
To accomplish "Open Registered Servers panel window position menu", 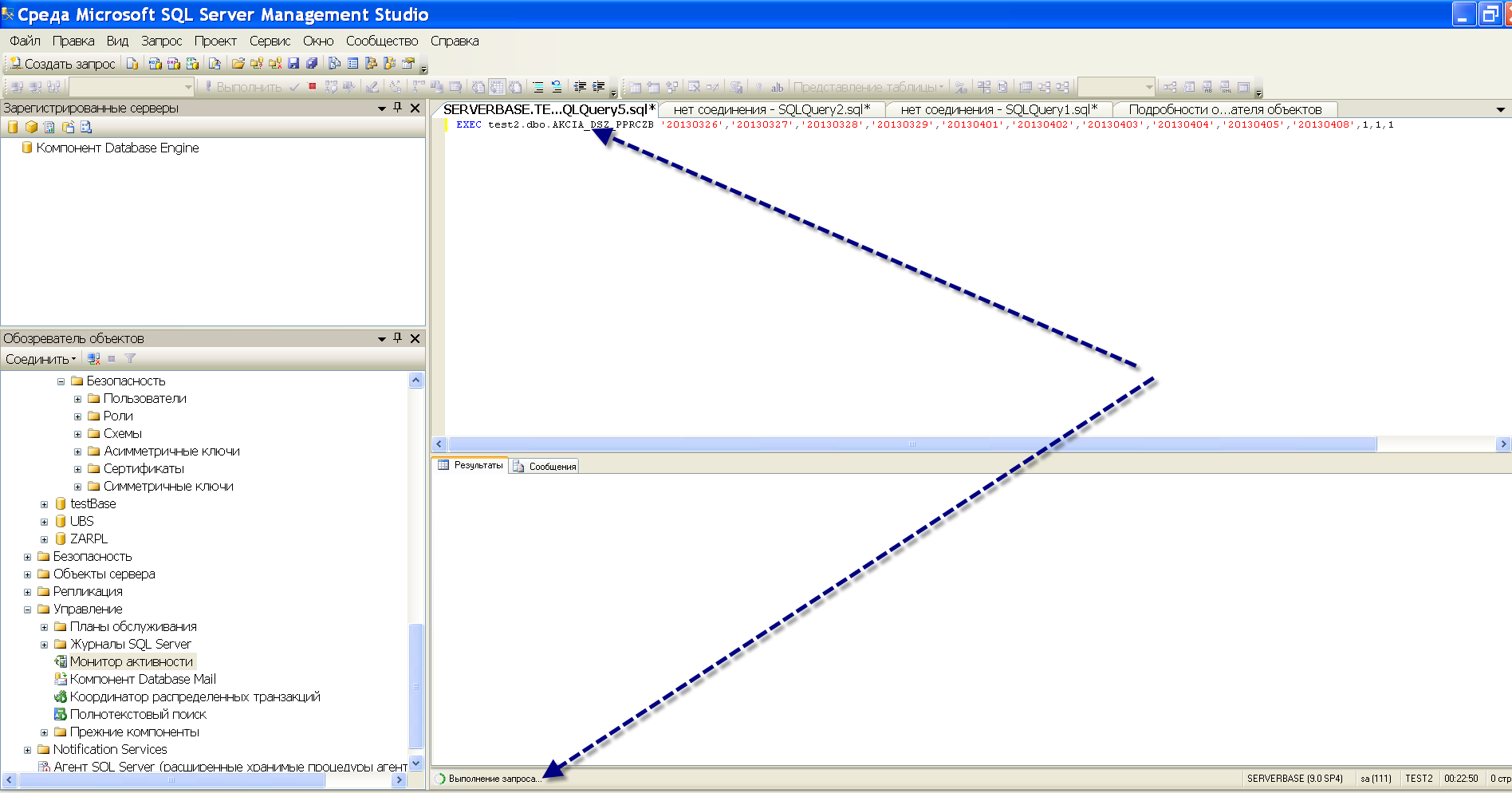I will [x=381, y=108].
